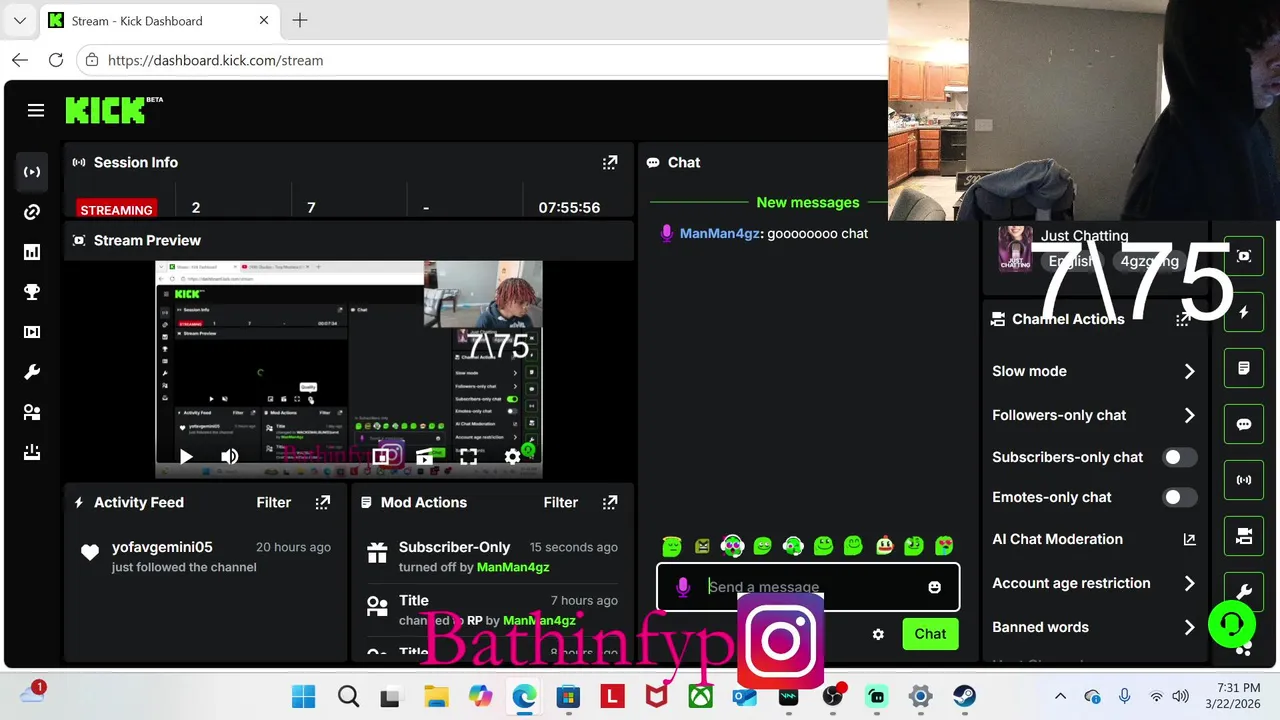Enable Subscribers-only chat switch
The width and height of the screenshot is (1280, 720).
1179,457
